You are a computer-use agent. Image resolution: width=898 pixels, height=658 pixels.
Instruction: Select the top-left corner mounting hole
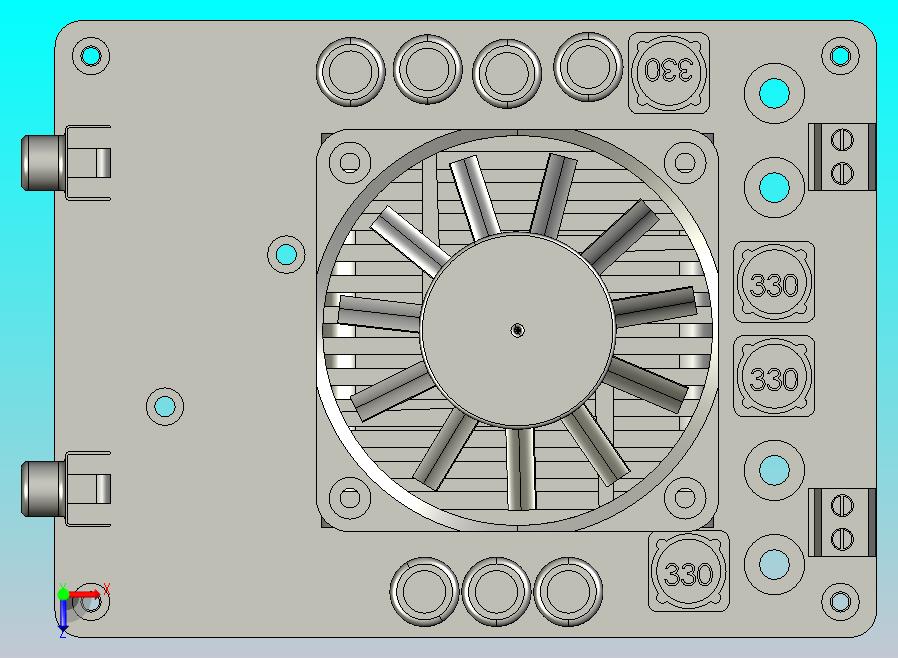point(91,56)
